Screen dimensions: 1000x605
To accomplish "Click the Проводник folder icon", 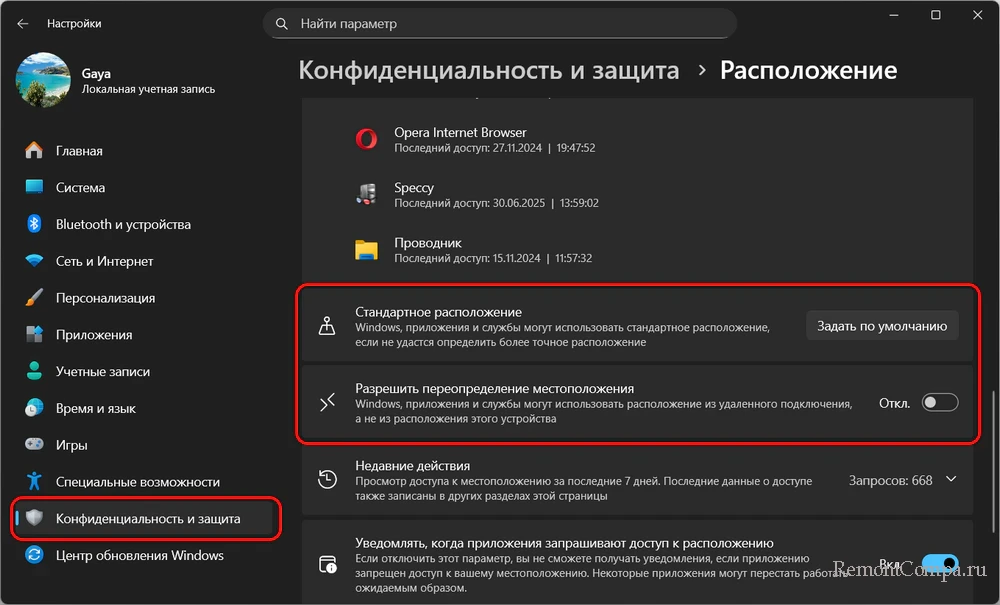I will pos(367,250).
